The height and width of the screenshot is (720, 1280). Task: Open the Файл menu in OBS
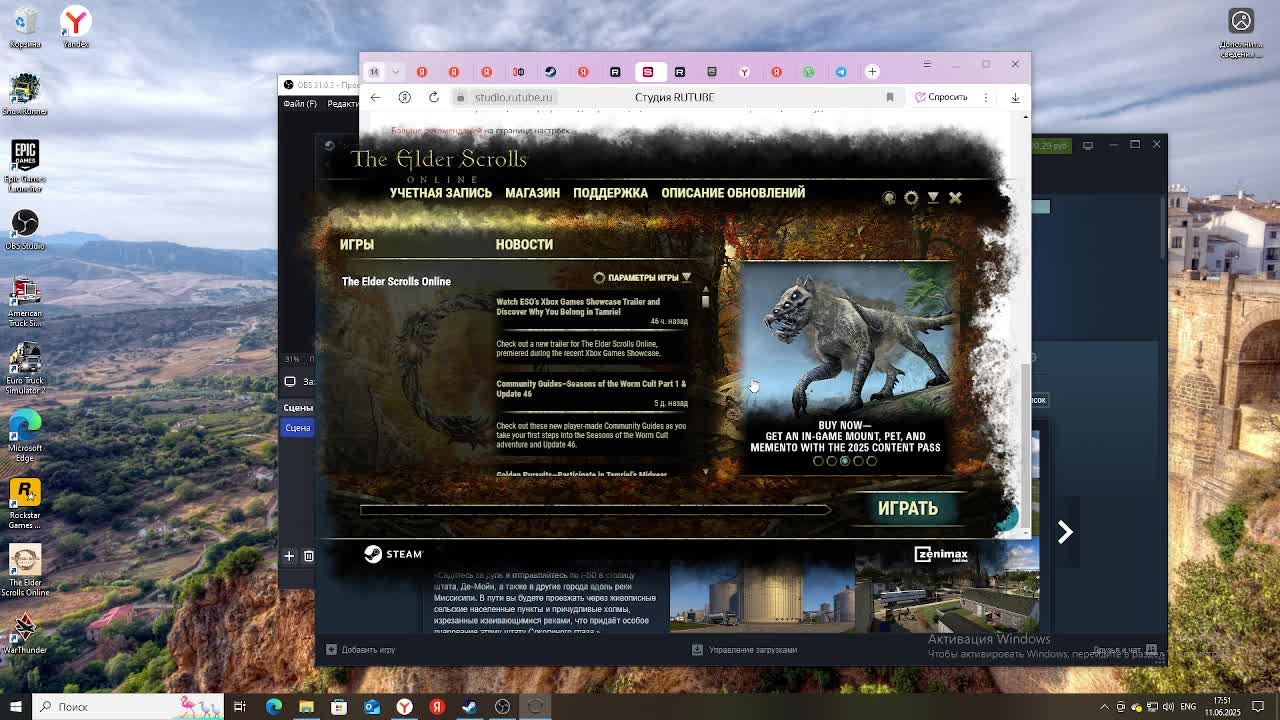coord(300,104)
